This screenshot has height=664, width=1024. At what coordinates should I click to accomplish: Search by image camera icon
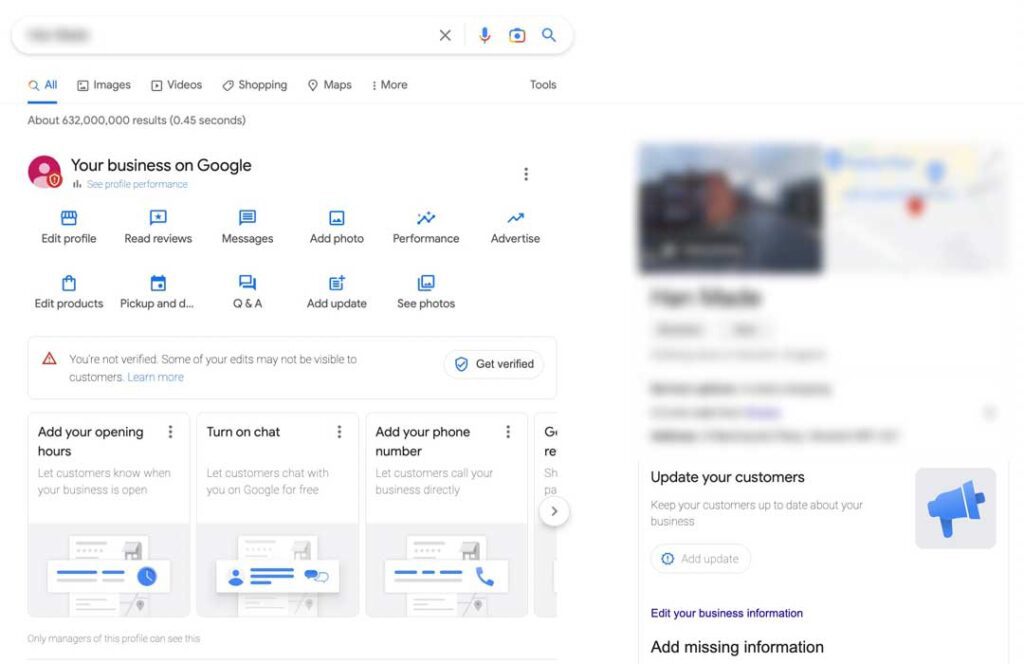[517, 35]
